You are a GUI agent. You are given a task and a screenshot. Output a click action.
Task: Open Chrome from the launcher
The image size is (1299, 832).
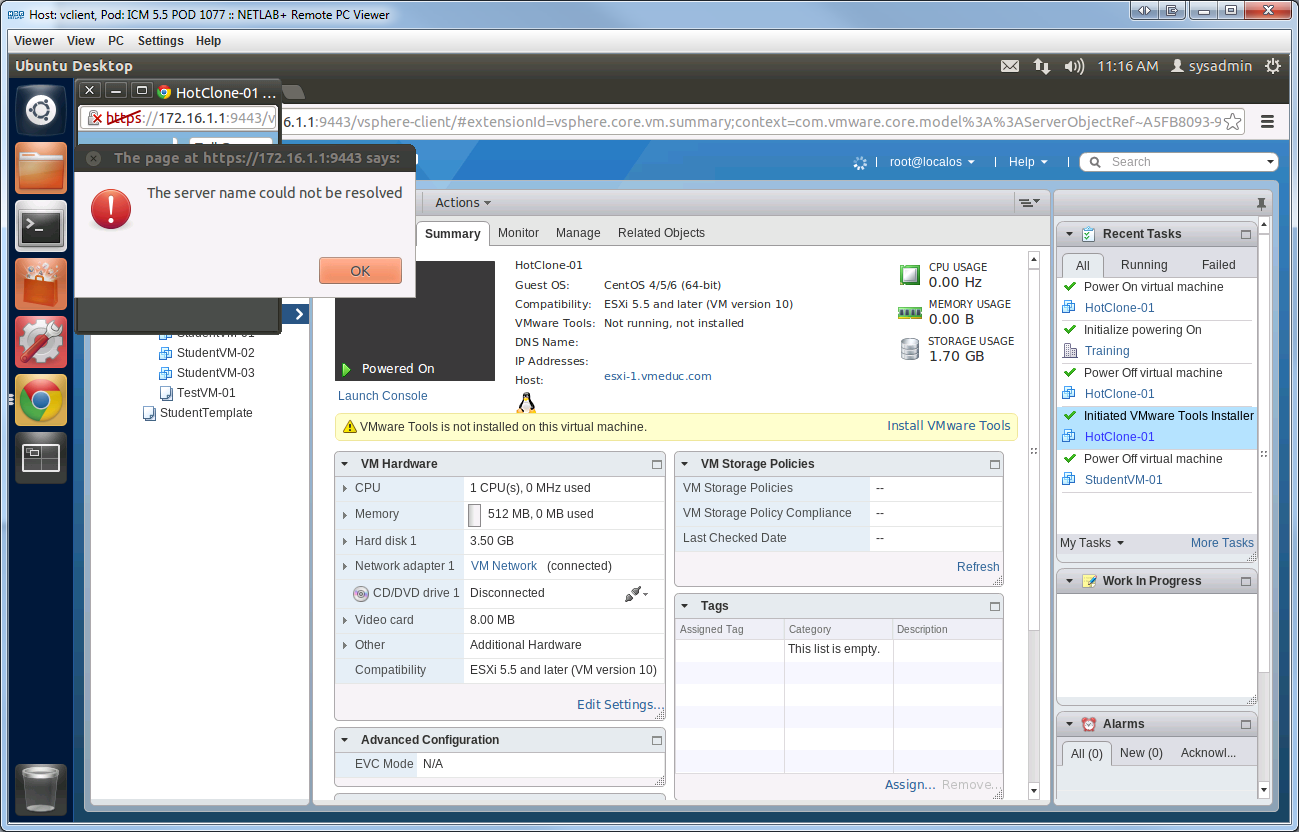pyautogui.click(x=41, y=400)
